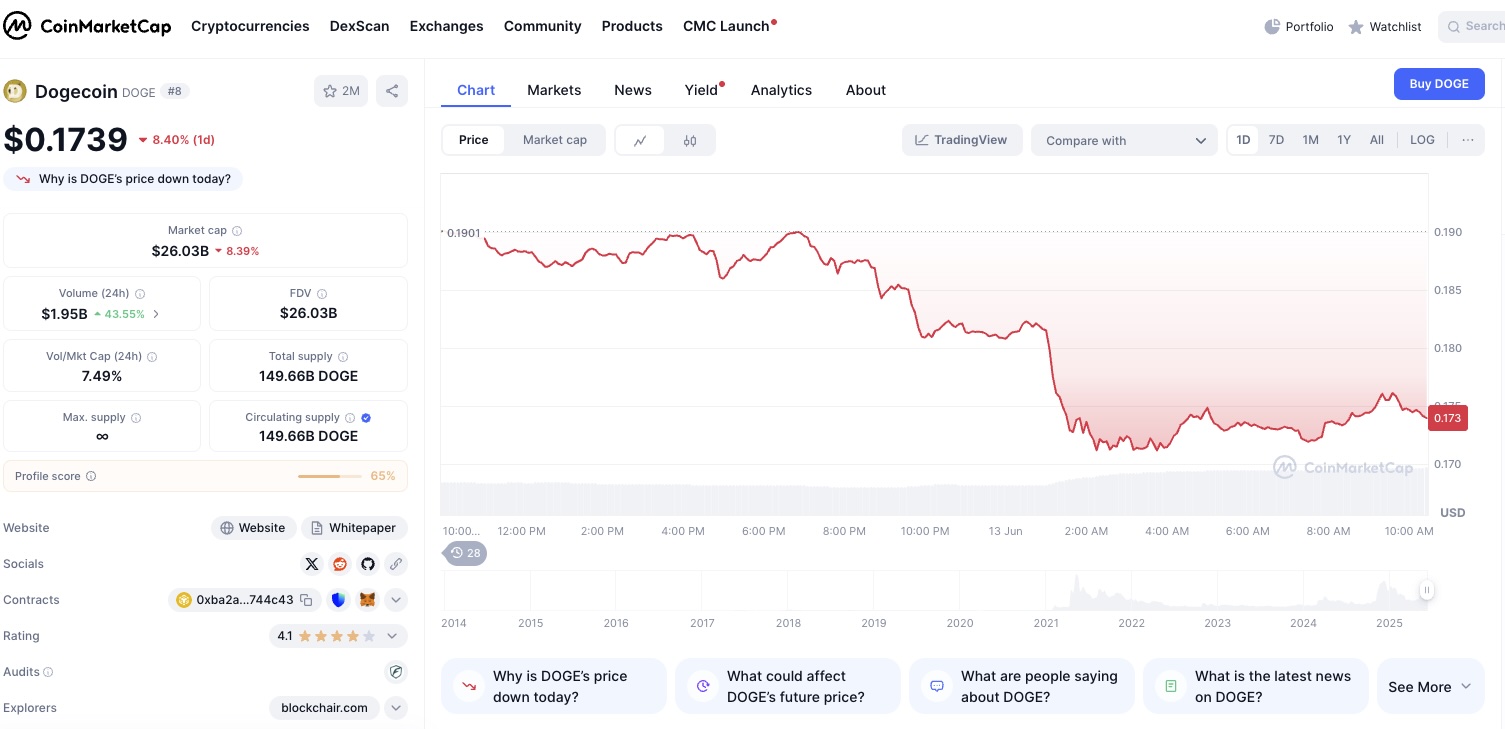The width and height of the screenshot is (1505, 729).
Task: Click the Profile score info icon
Action: 91,476
